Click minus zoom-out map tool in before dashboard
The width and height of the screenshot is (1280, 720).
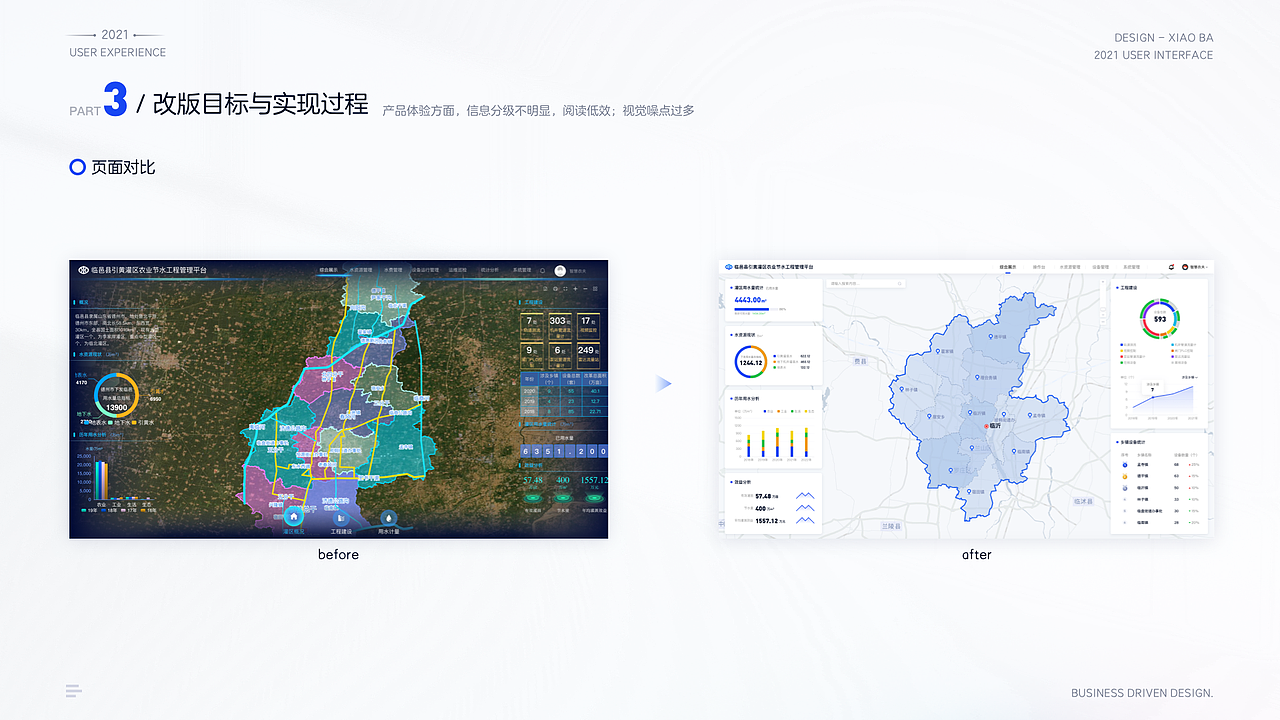(x=585, y=289)
